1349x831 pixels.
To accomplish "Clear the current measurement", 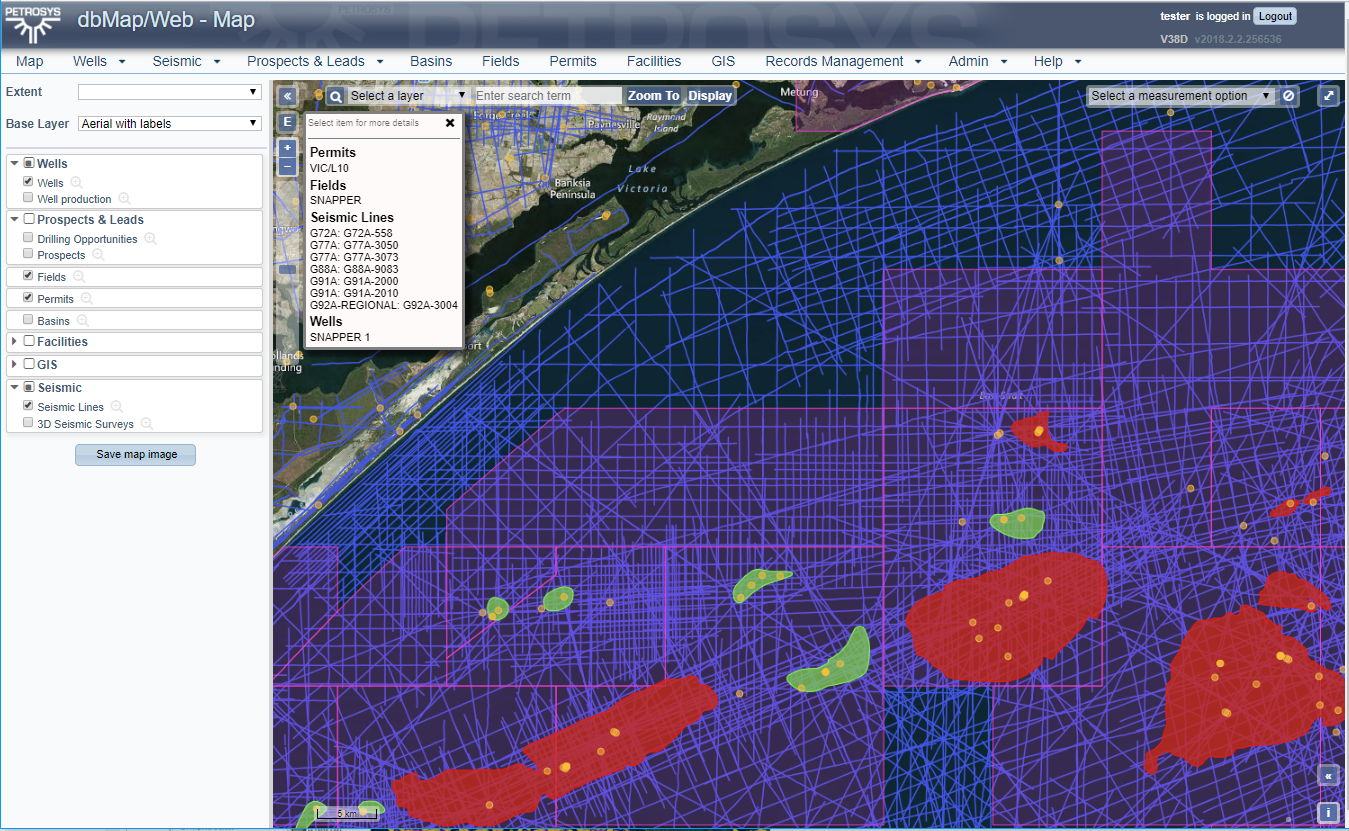I will coord(1289,96).
